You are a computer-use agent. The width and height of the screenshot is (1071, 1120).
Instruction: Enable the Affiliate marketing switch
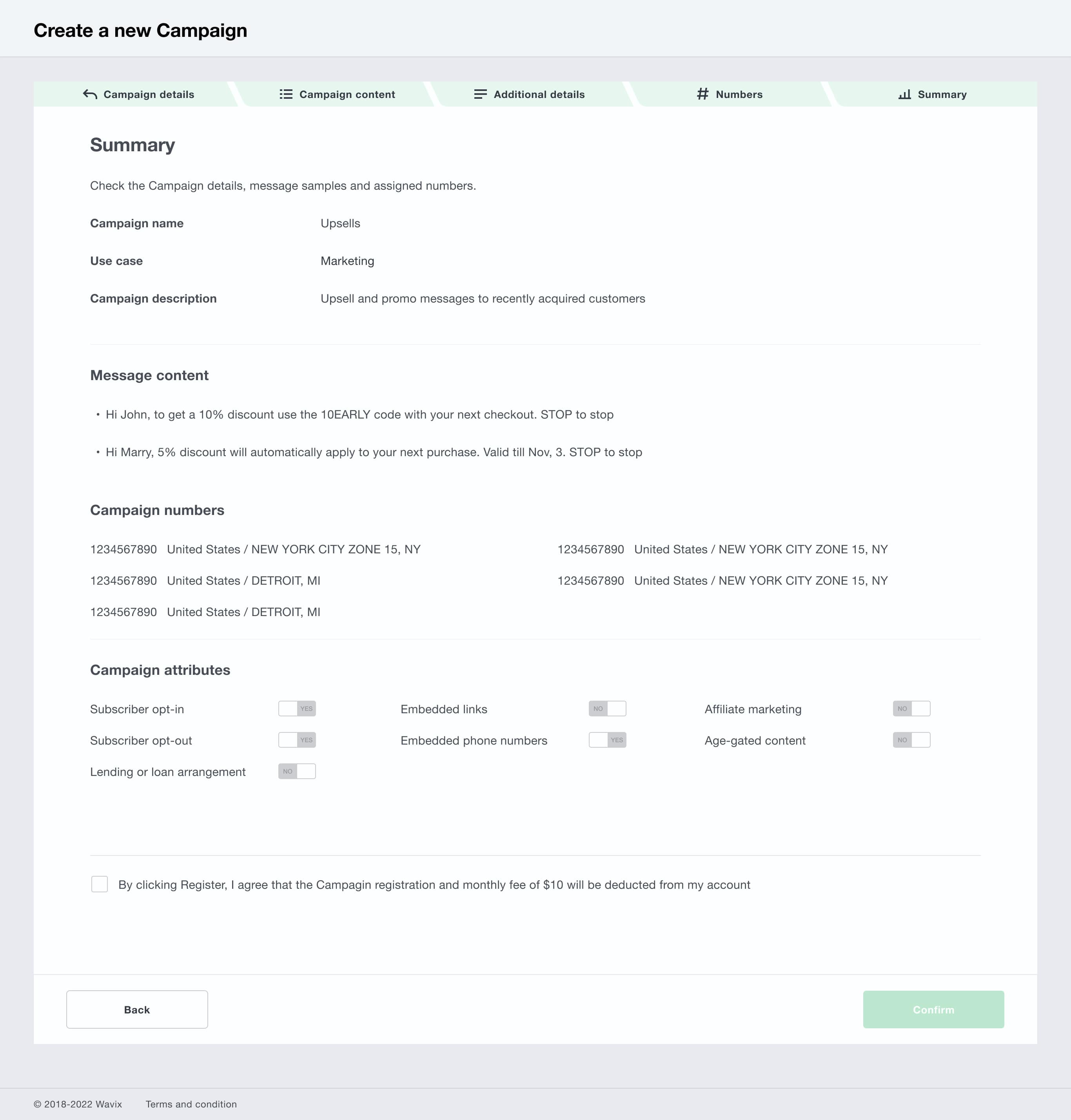911,709
